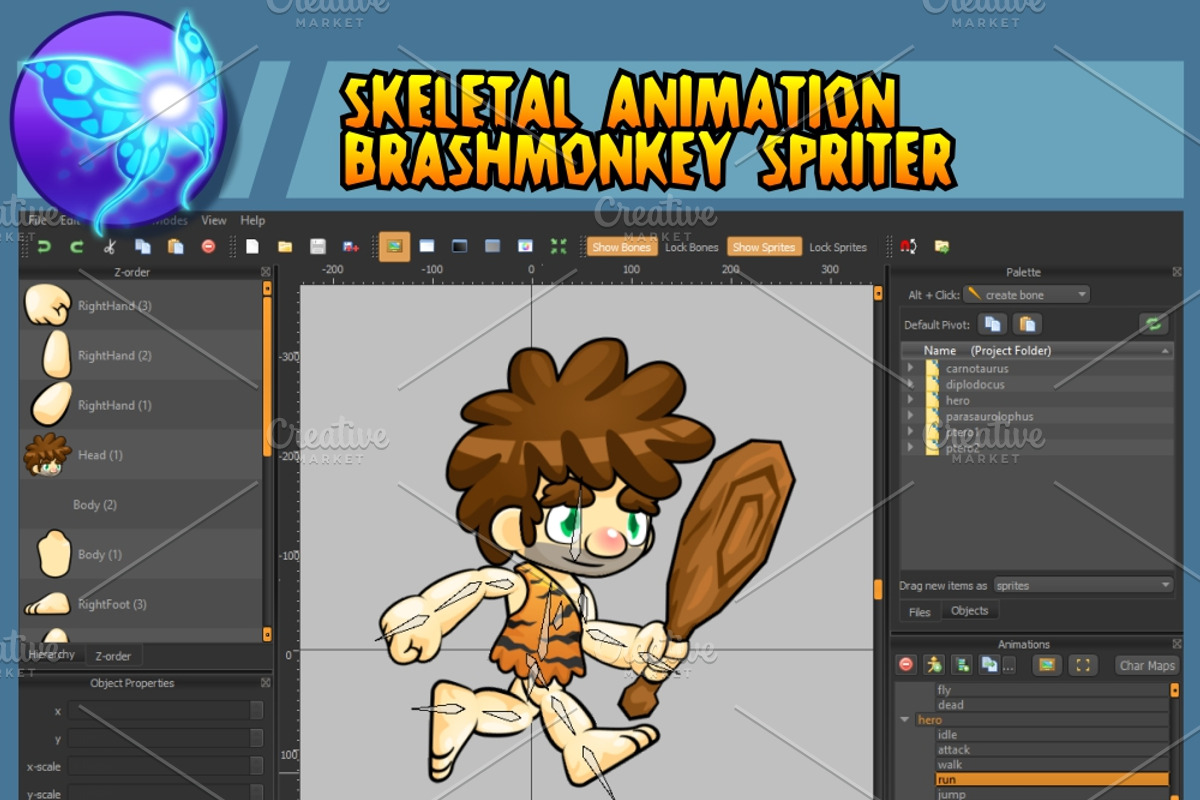Toggle Lock Sprites

[x=838, y=247]
